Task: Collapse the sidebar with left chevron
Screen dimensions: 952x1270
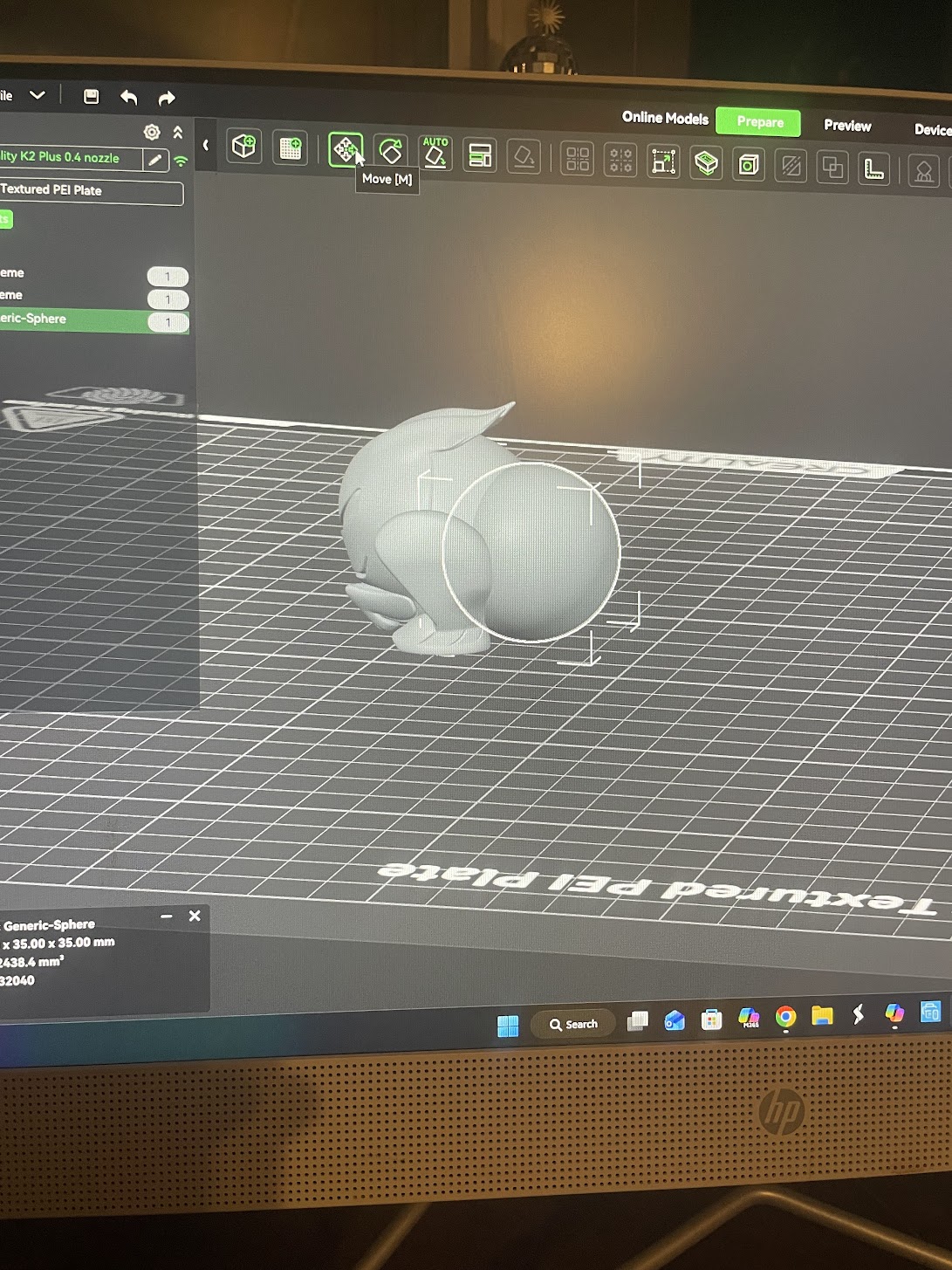Action: pos(206,145)
